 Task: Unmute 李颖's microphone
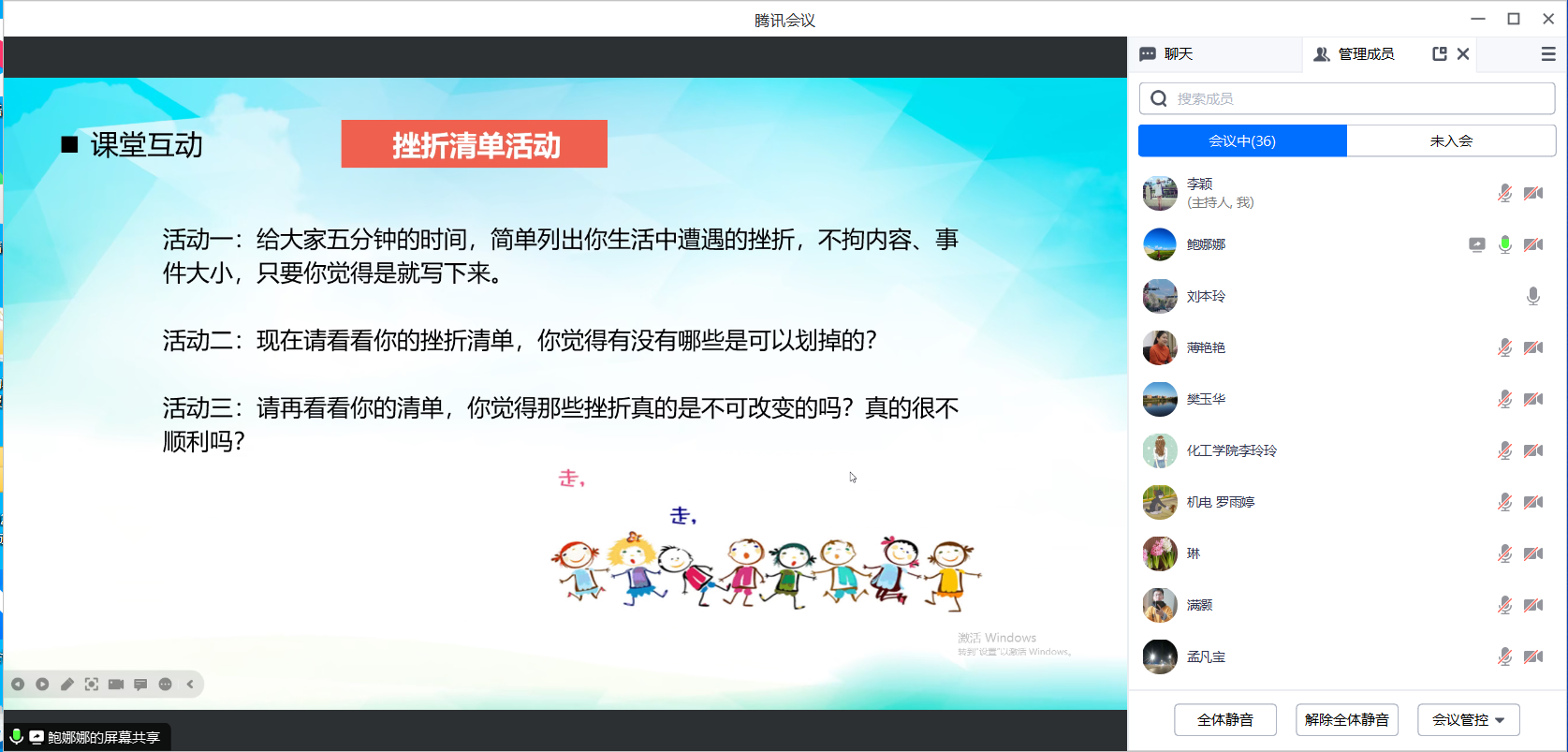(x=1505, y=193)
